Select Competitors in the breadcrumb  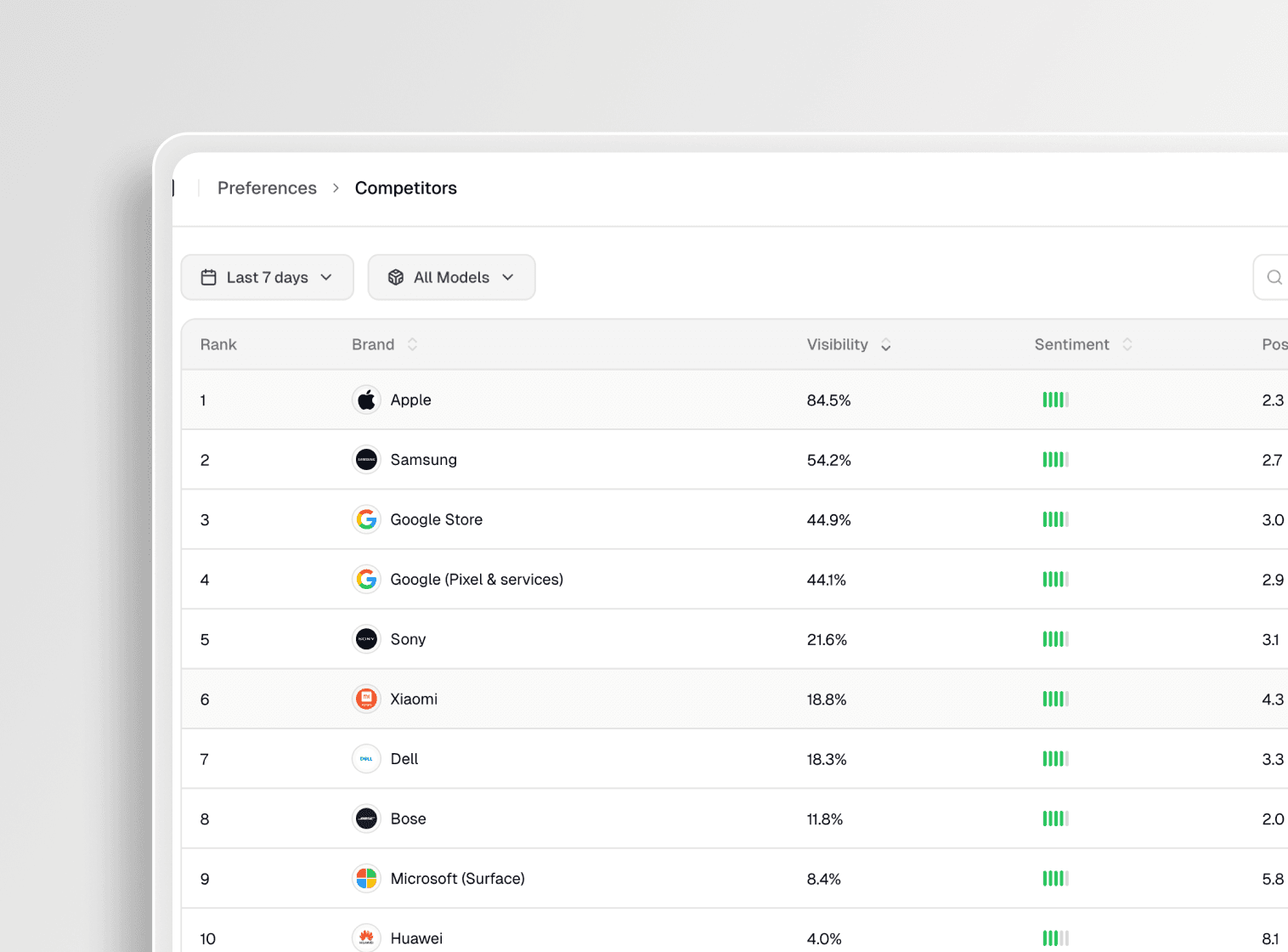point(406,188)
